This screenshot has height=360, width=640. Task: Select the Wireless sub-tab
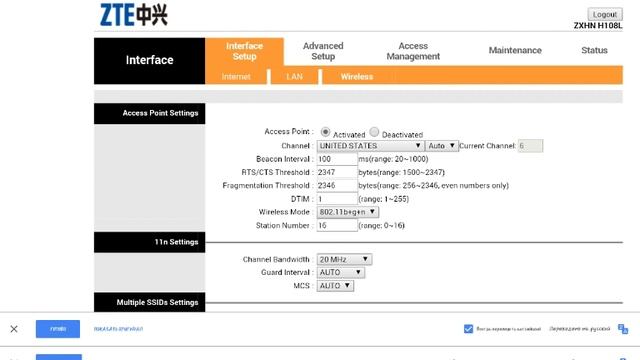click(357, 77)
